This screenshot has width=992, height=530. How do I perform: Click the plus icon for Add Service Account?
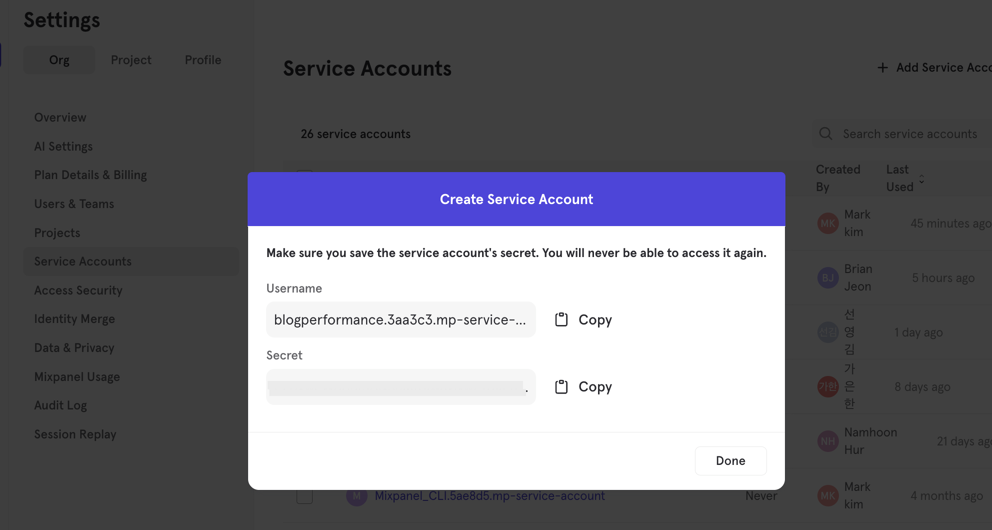pos(883,67)
